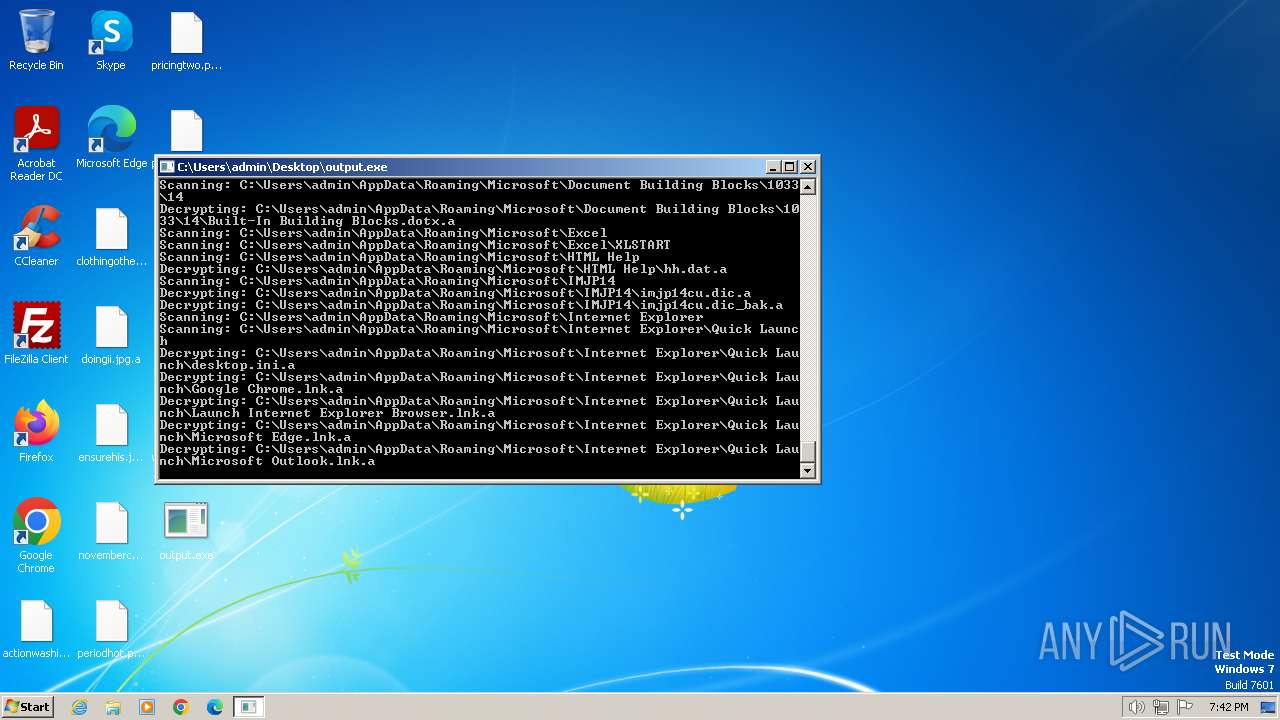Launch Skype from the desktop

coord(111,41)
